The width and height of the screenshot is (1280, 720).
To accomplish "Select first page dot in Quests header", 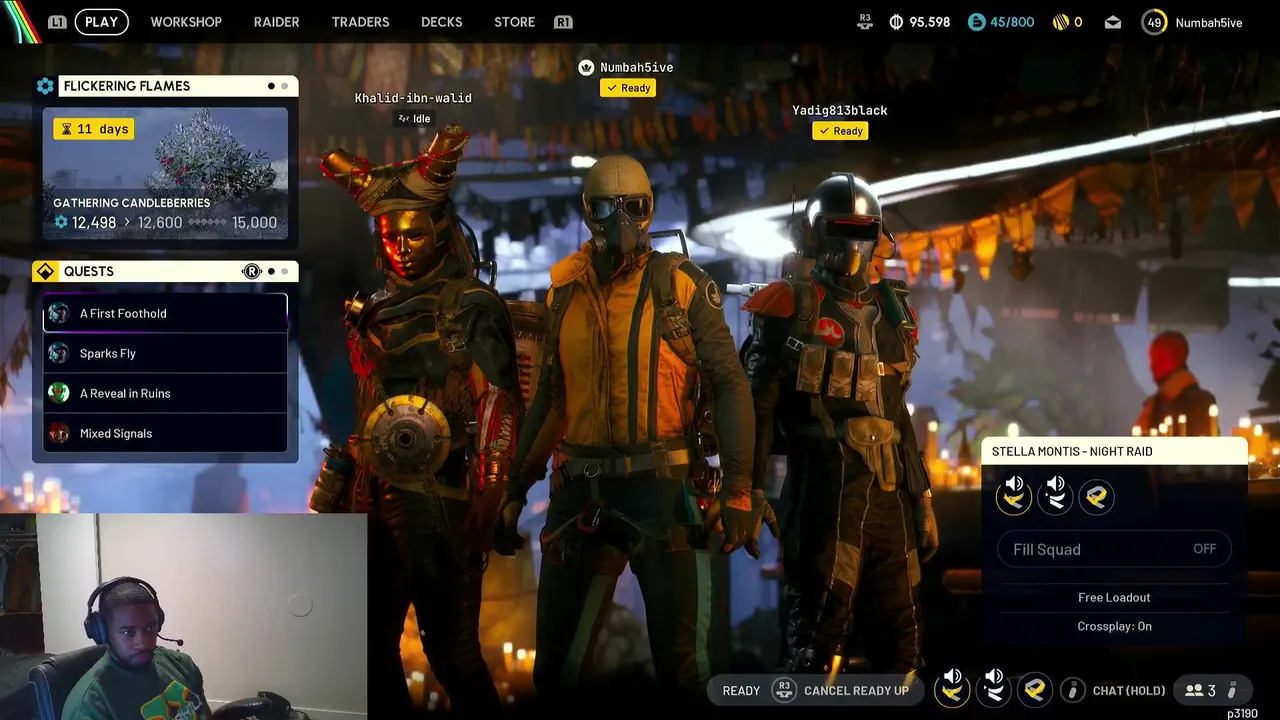I will (x=271, y=271).
